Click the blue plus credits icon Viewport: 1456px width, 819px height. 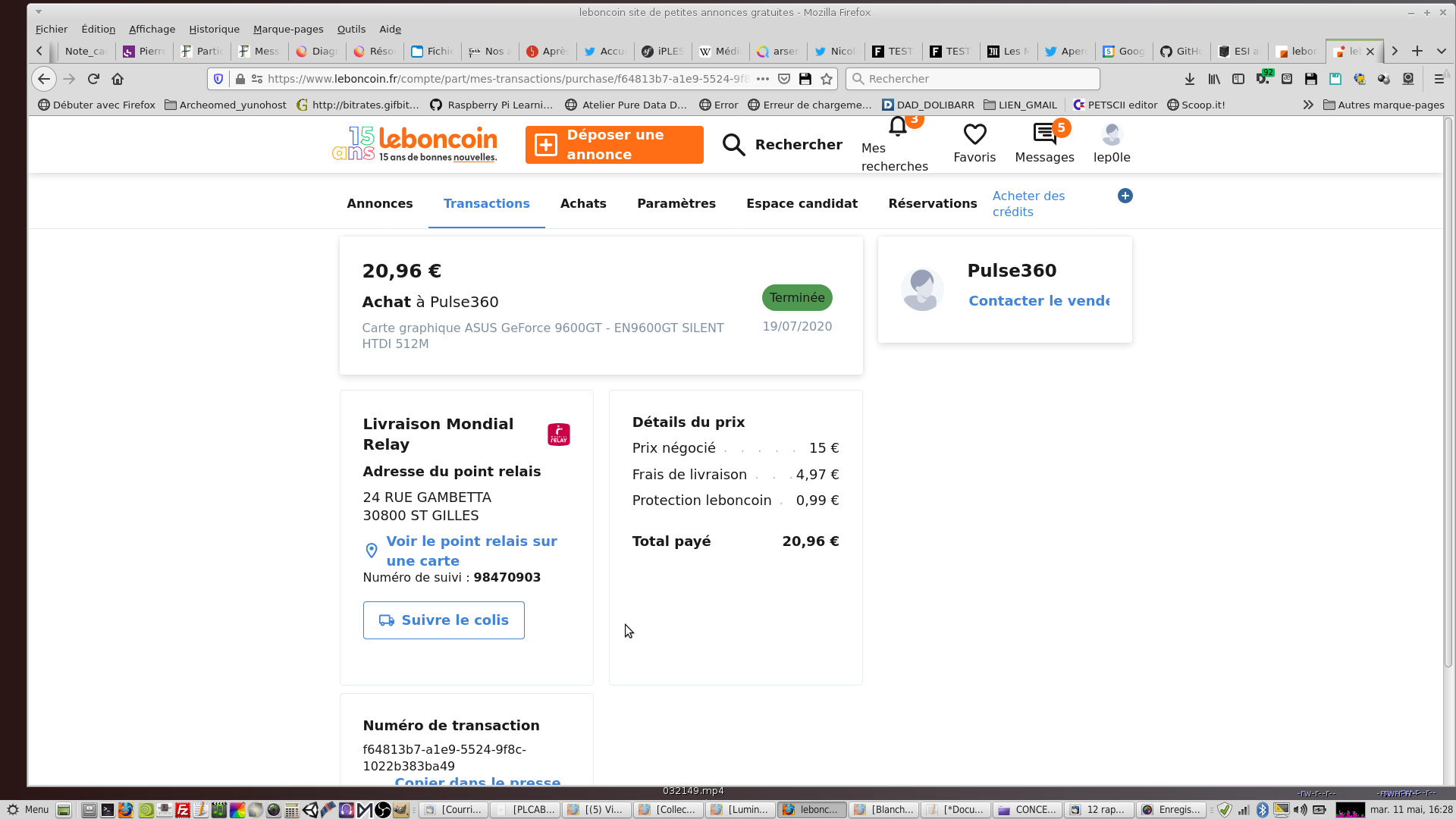tap(1125, 196)
